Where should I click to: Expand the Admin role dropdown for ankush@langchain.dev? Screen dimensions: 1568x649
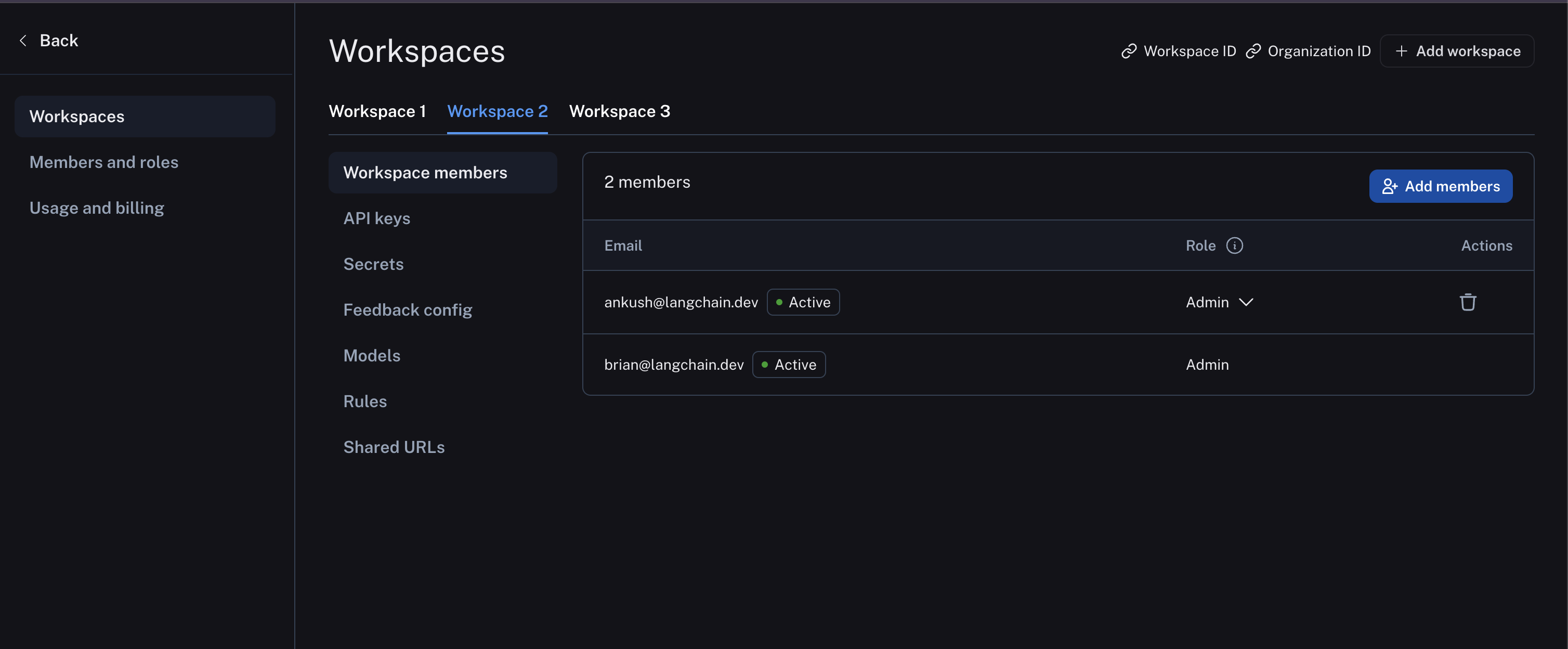(x=1246, y=302)
